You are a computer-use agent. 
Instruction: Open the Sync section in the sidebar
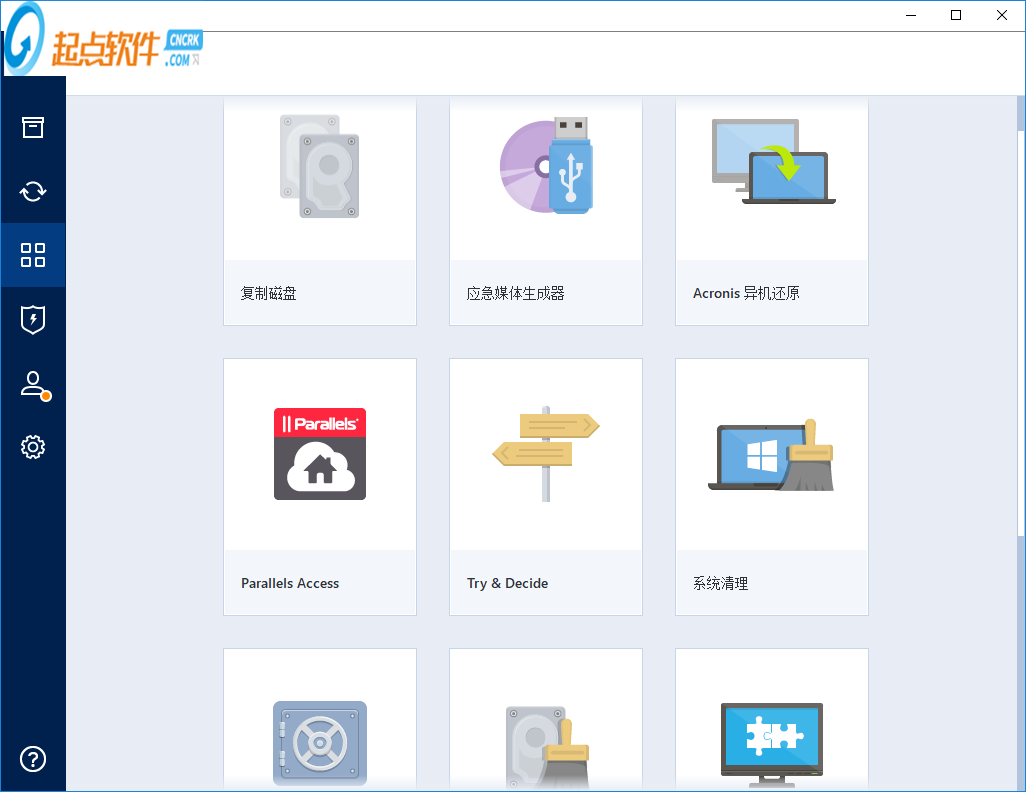coord(33,191)
